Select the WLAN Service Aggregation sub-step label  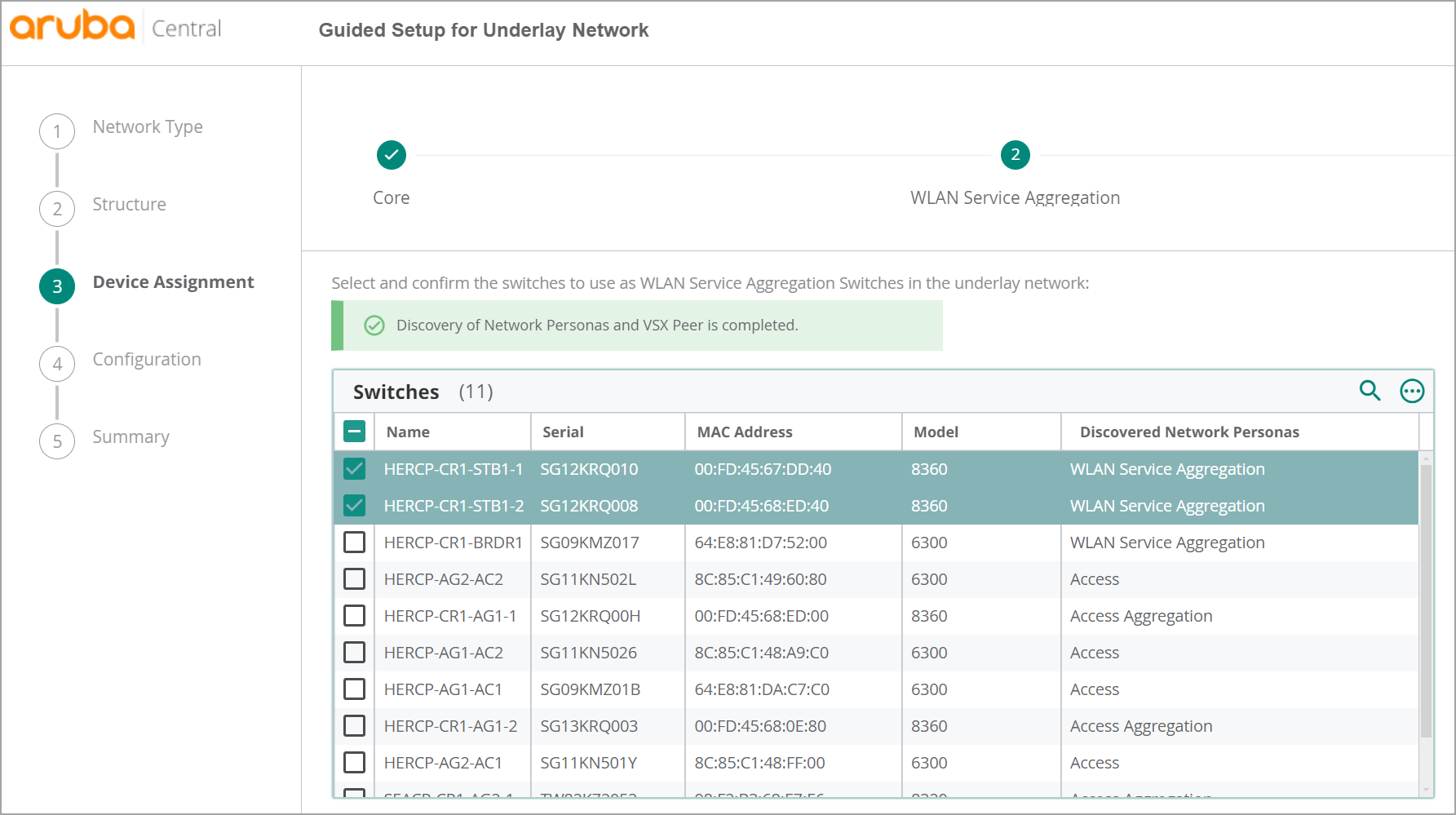1016,198
